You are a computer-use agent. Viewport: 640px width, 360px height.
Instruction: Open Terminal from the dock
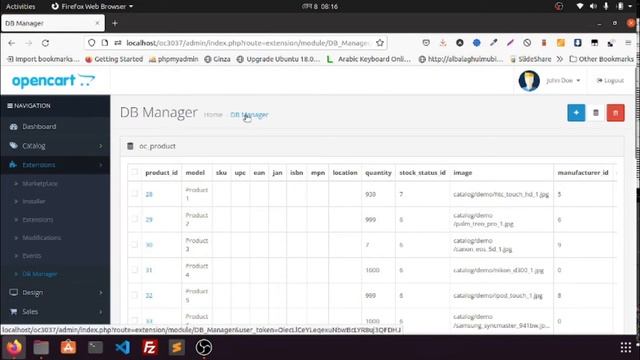(x=95, y=348)
